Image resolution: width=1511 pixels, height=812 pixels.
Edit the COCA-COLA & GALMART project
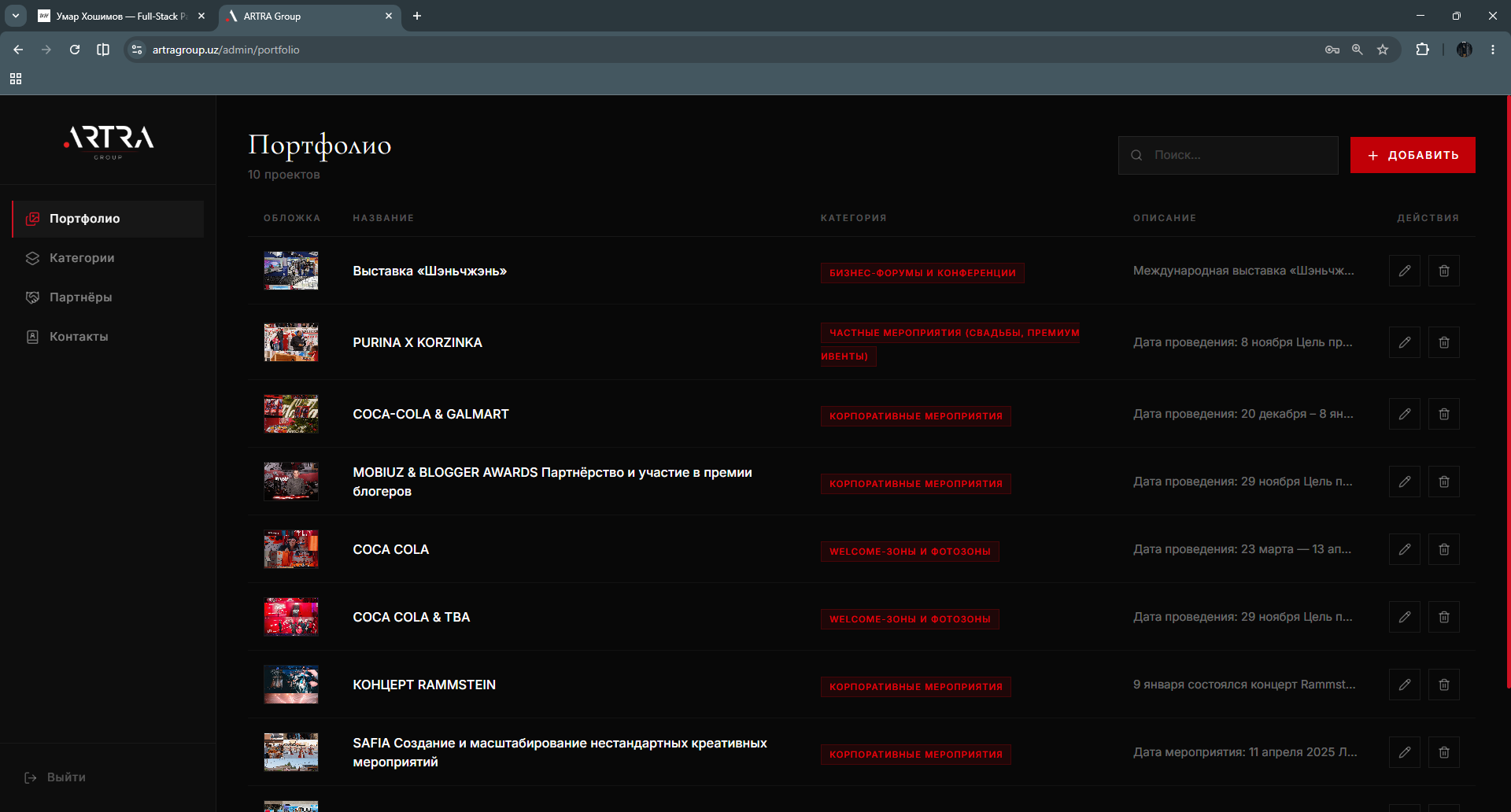pos(1405,414)
